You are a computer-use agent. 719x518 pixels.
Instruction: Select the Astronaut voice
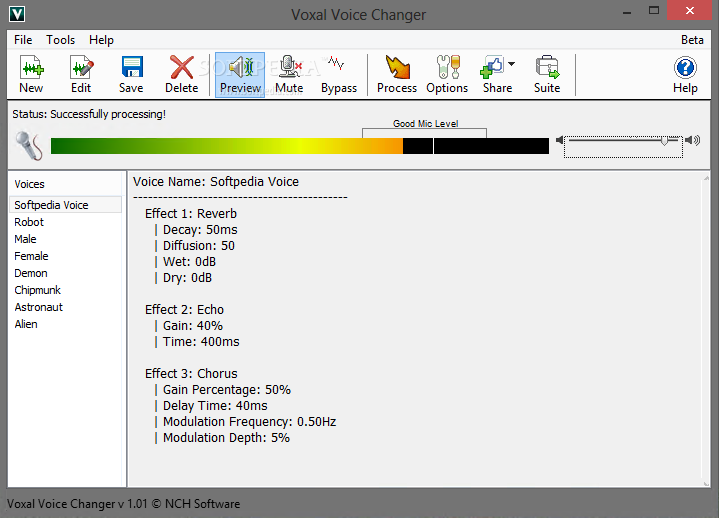click(39, 307)
